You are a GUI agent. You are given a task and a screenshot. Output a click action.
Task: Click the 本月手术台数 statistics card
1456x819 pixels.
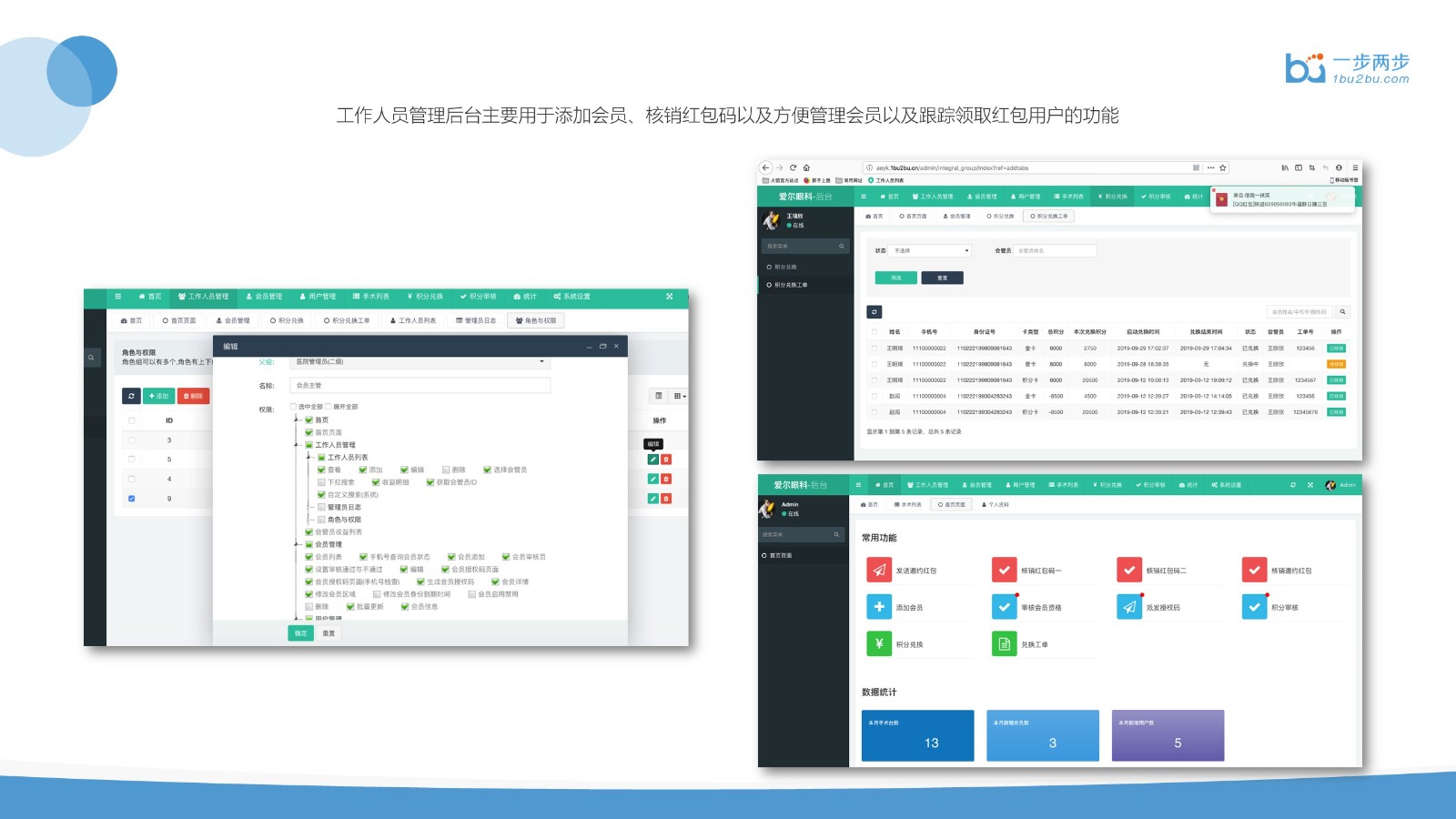(917, 735)
